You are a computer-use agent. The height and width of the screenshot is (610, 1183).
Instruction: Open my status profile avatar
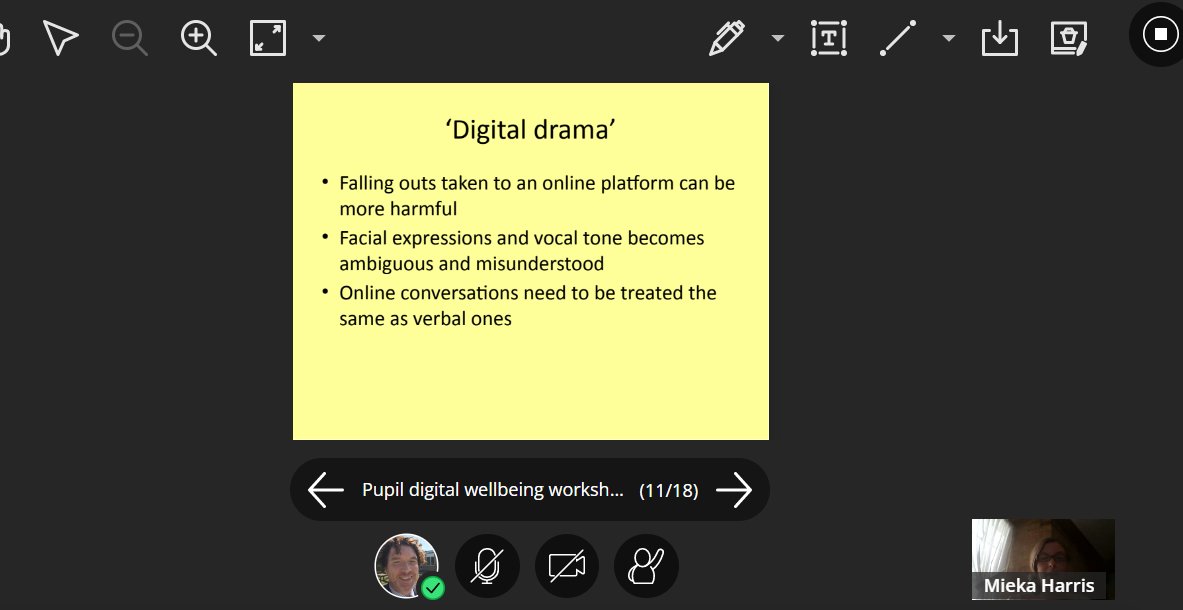pos(408,566)
